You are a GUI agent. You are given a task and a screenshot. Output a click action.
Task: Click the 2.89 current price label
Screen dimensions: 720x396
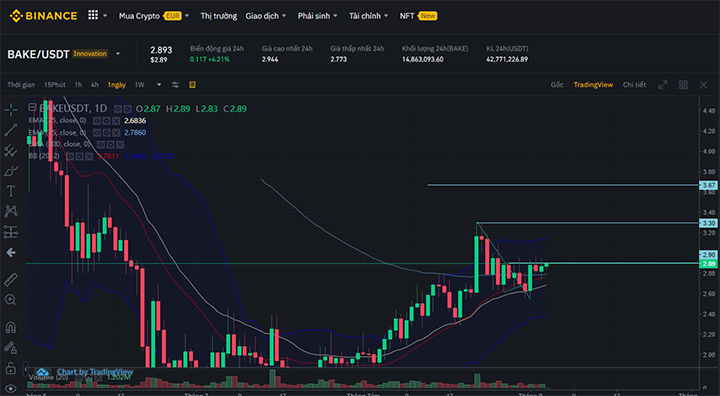click(708, 264)
